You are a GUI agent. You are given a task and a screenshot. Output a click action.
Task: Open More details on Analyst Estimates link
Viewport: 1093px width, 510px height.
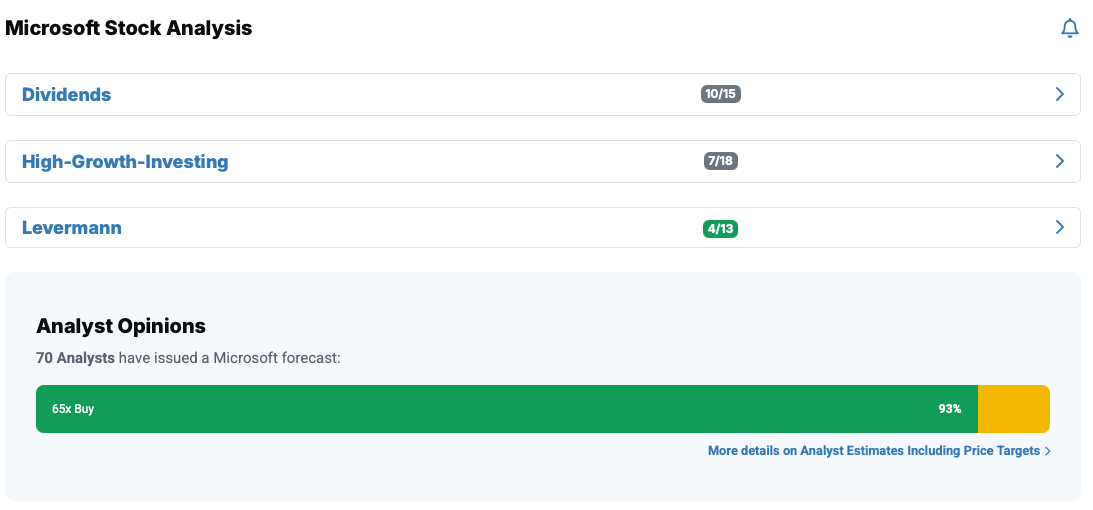[x=873, y=451]
